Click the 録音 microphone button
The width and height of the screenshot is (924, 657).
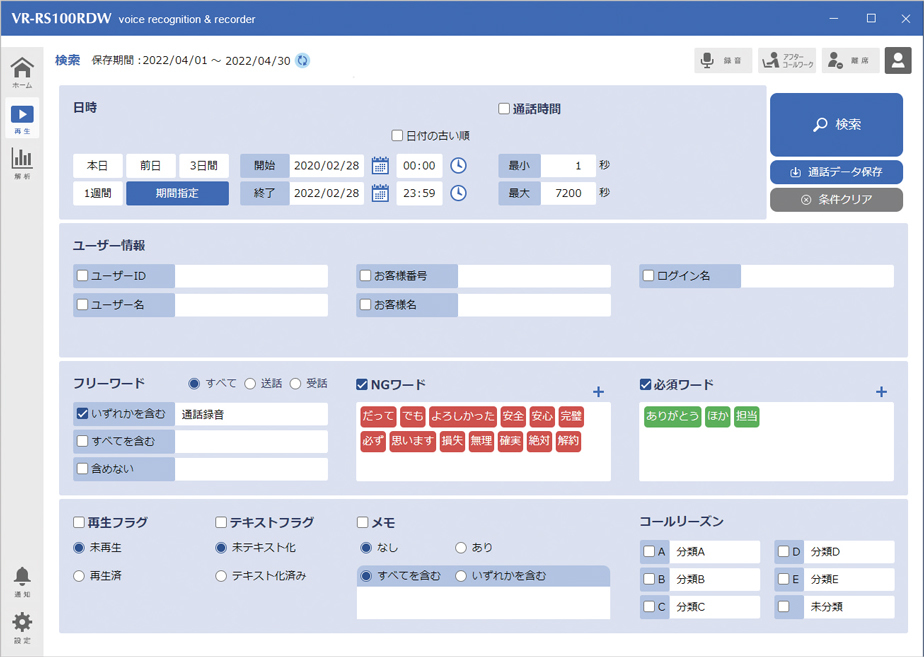pyautogui.click(x=723, y=61)
